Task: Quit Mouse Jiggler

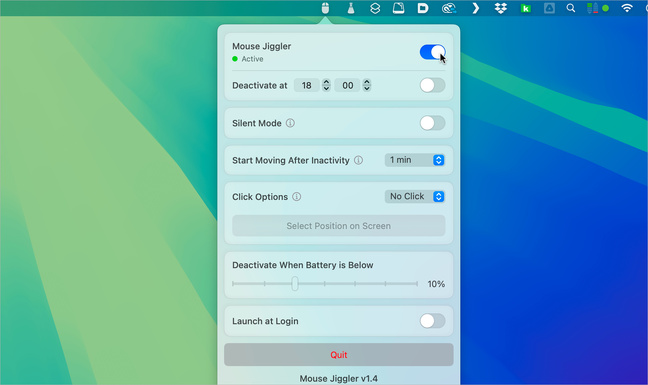Action: pos(338,354)
